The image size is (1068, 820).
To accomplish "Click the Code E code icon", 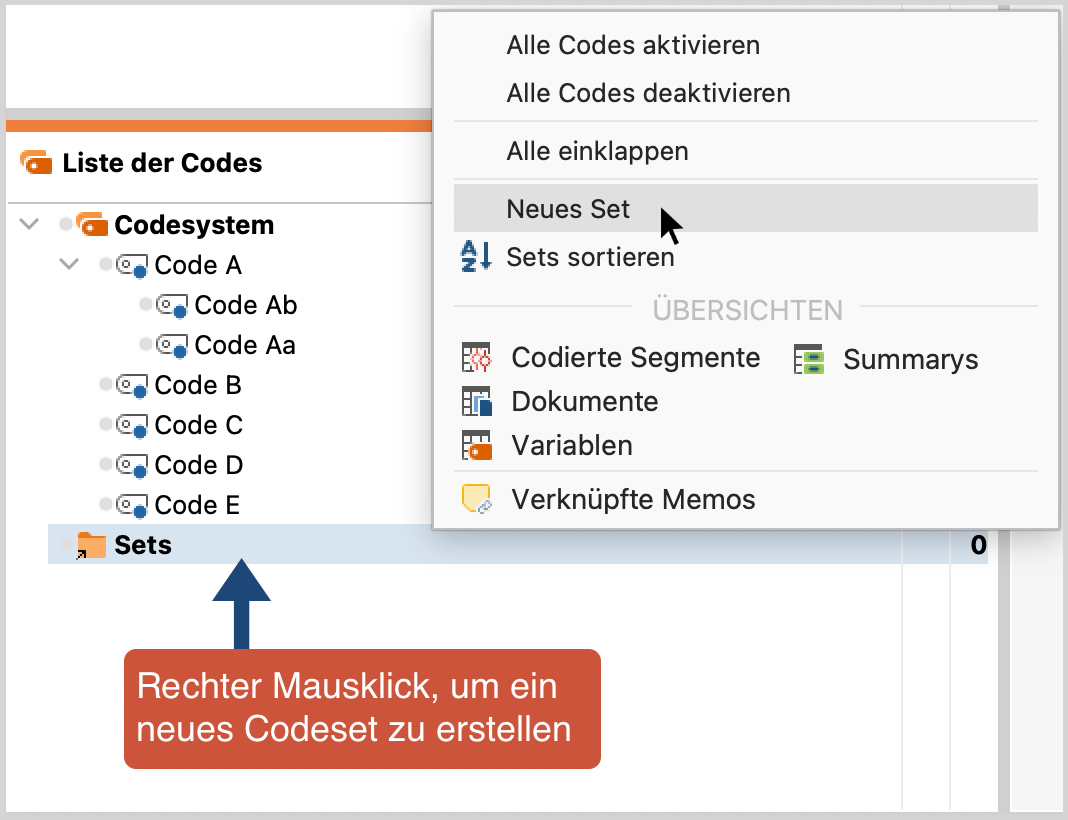I will click(x=131, y=505).
